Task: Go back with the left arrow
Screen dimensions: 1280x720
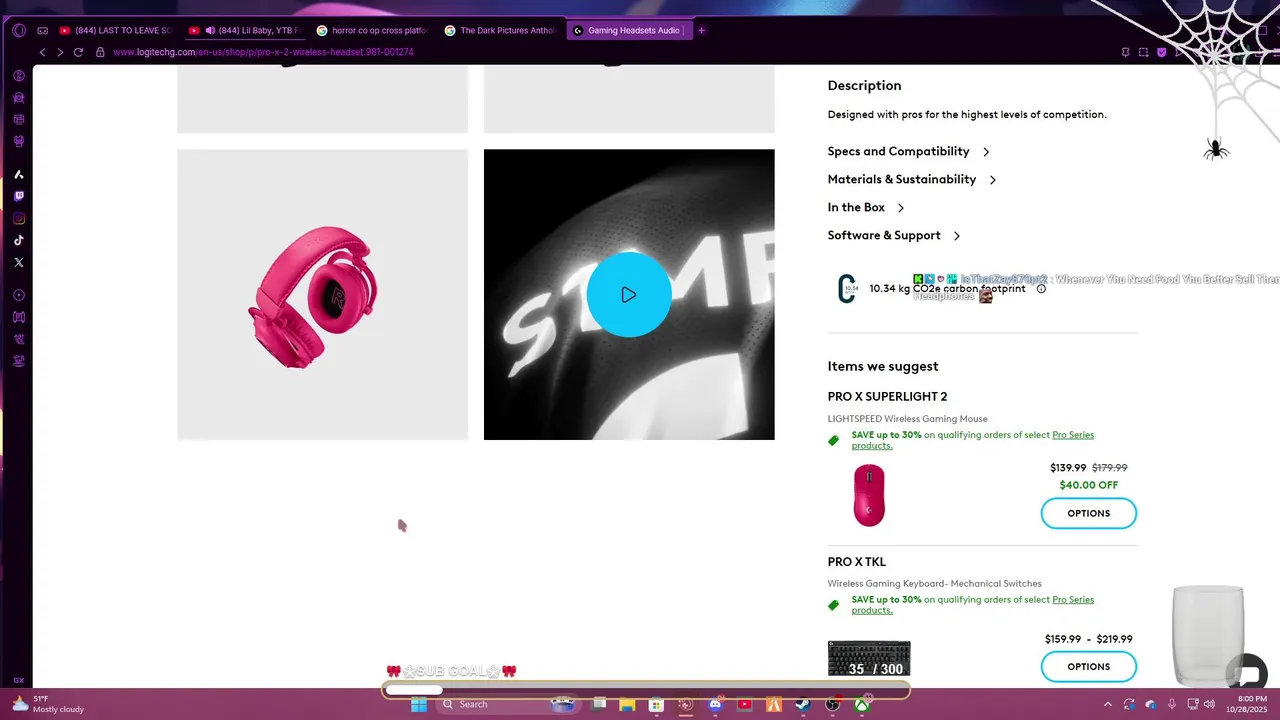Action: [42, 52]
